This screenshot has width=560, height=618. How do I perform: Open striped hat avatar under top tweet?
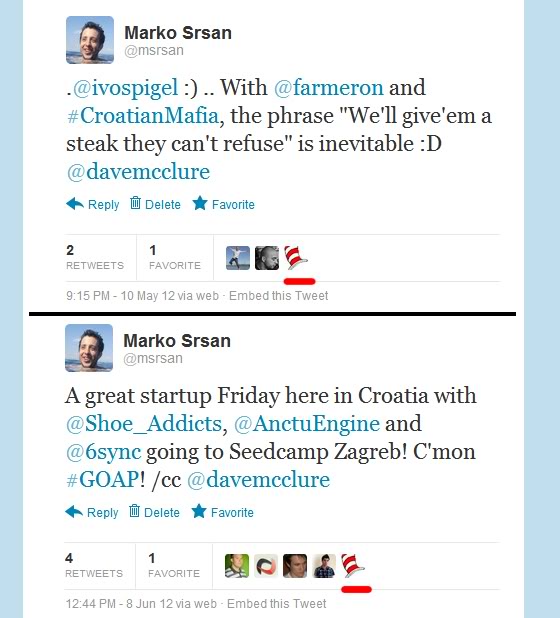[x=296, y=258]
